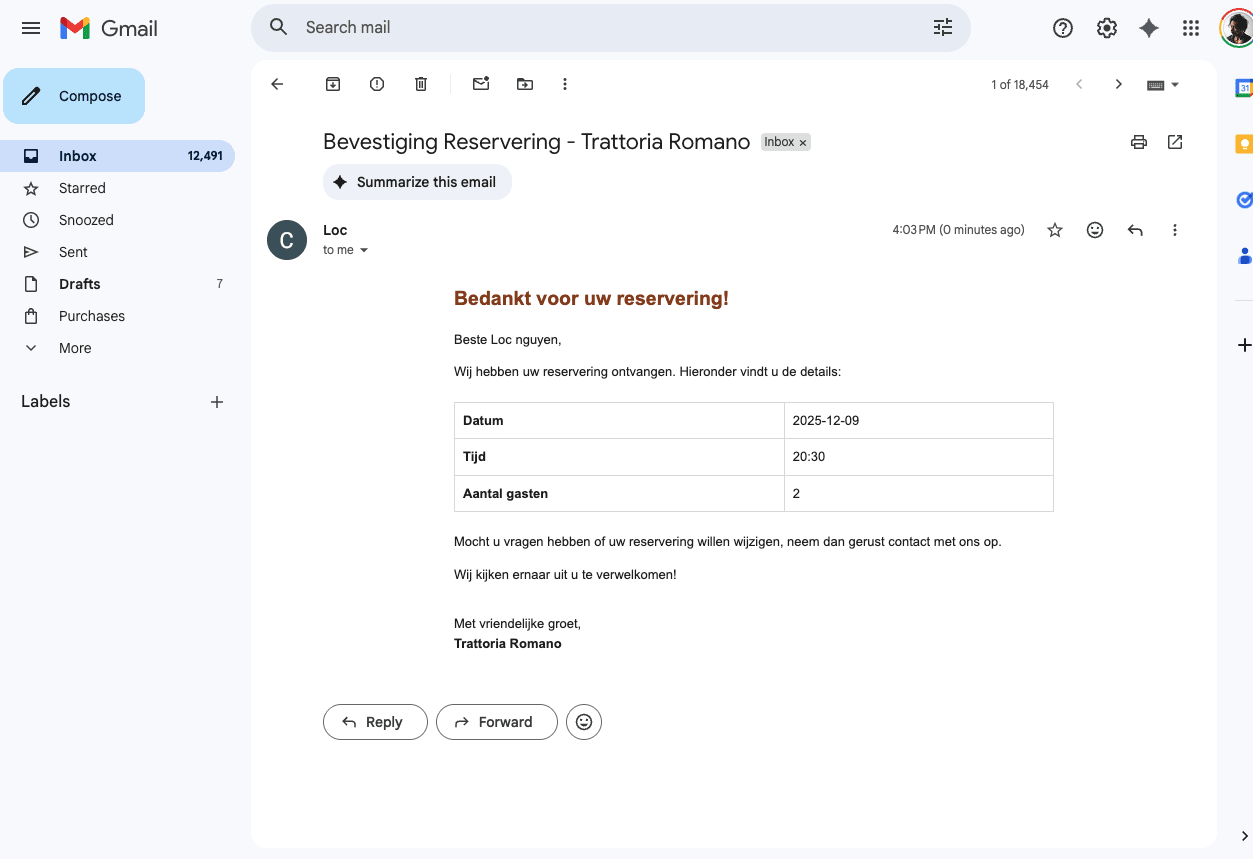Archive this email
Image resolution: width=1253 pixels, height=859 pixels.
pos(332,84)
